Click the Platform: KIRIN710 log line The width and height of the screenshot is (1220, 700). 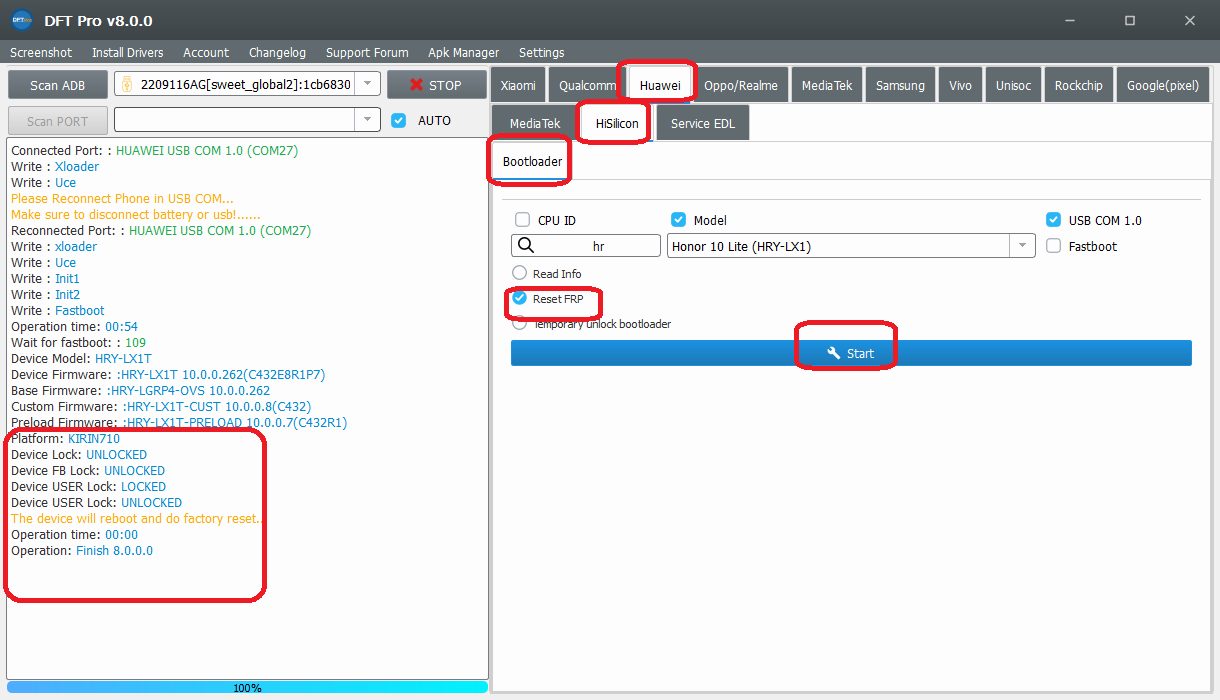[x=65, y=438]
